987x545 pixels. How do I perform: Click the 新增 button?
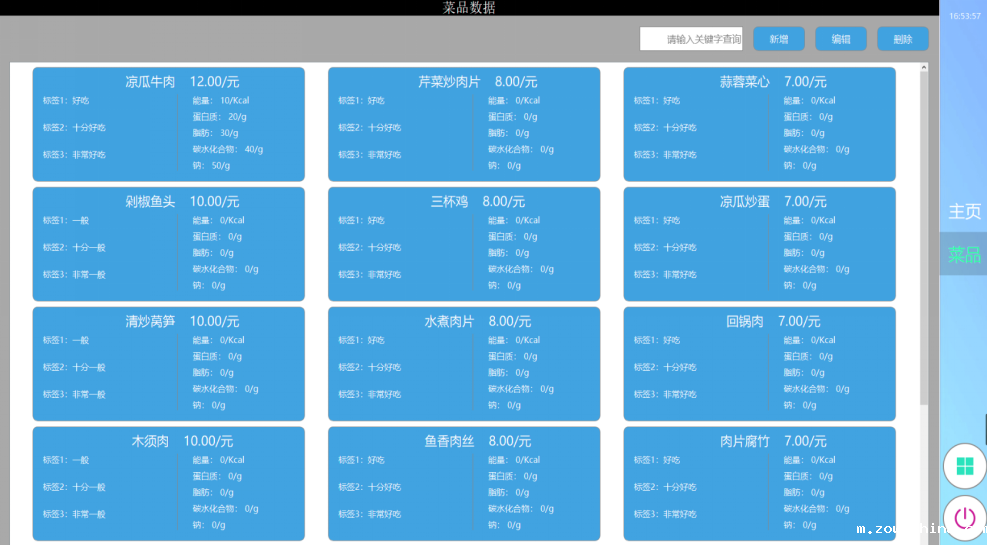pyautogui.click(x=778, y=39)
